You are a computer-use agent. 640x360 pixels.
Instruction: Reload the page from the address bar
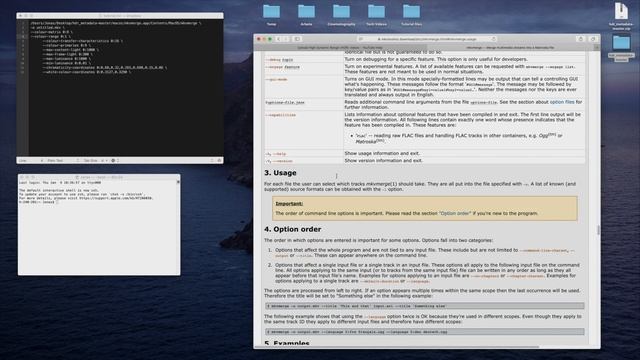pyautogui.click(x=493, y=39)
